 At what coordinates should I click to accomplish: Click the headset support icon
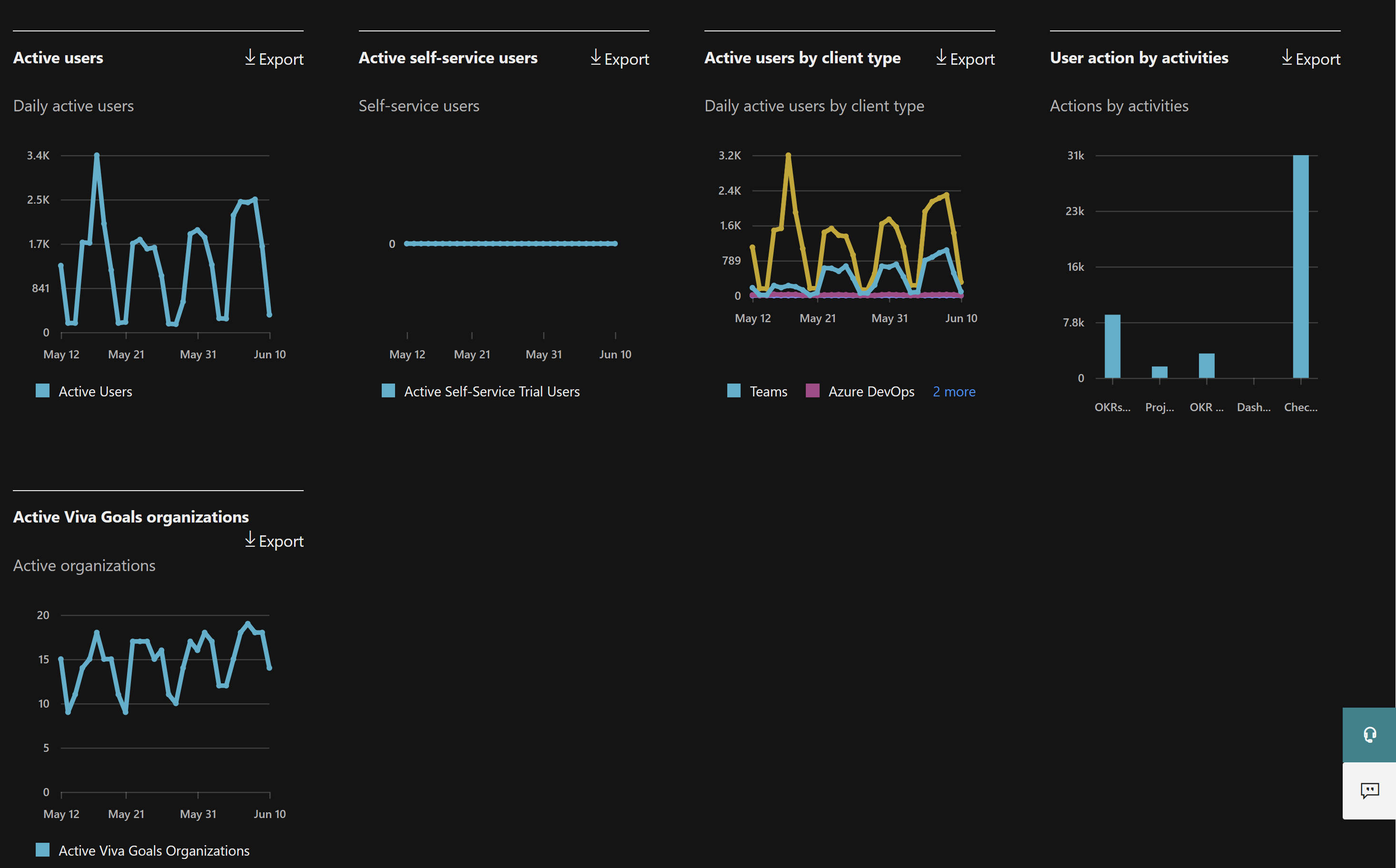pos(1370,735)
